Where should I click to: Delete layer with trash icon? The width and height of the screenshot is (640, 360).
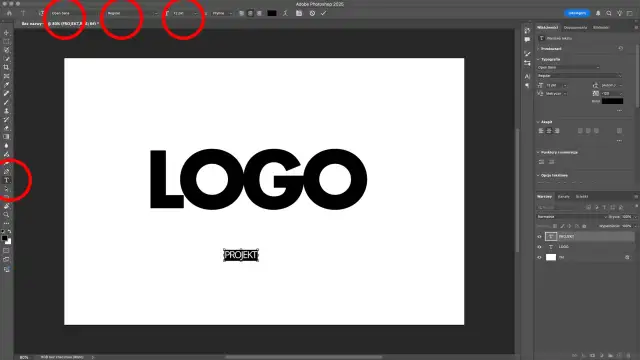tap(629, 356)
